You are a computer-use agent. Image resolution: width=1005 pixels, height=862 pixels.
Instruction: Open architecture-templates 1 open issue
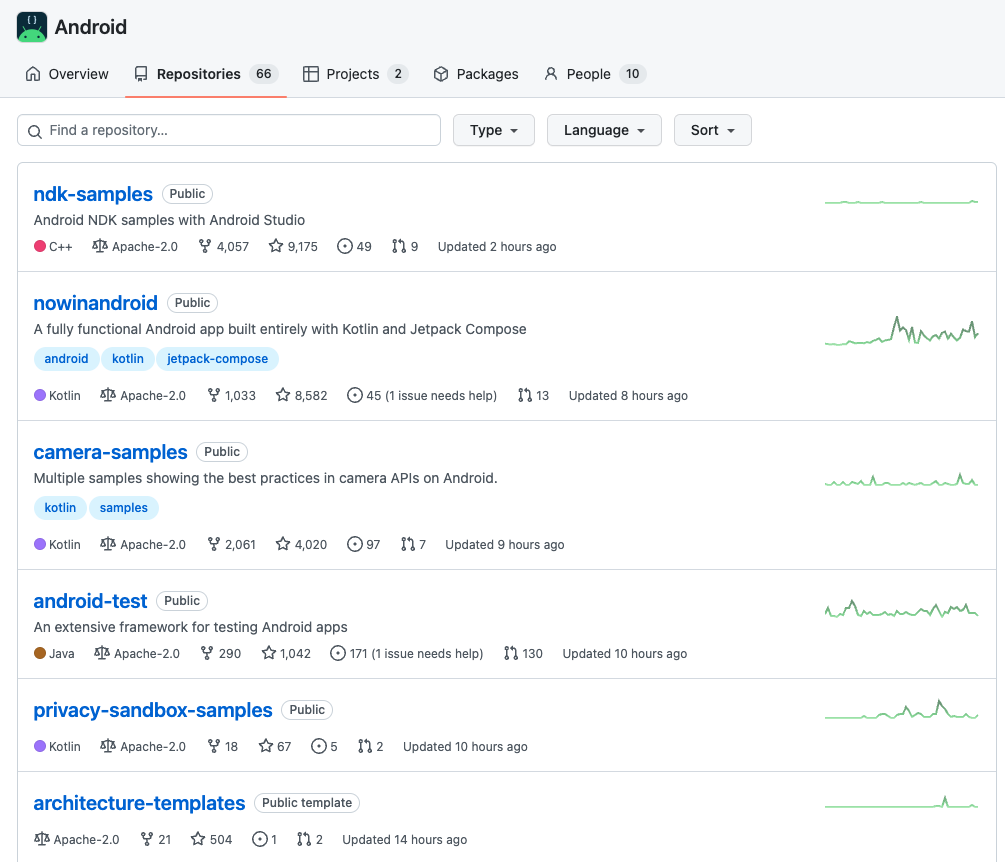pos(264,840)
